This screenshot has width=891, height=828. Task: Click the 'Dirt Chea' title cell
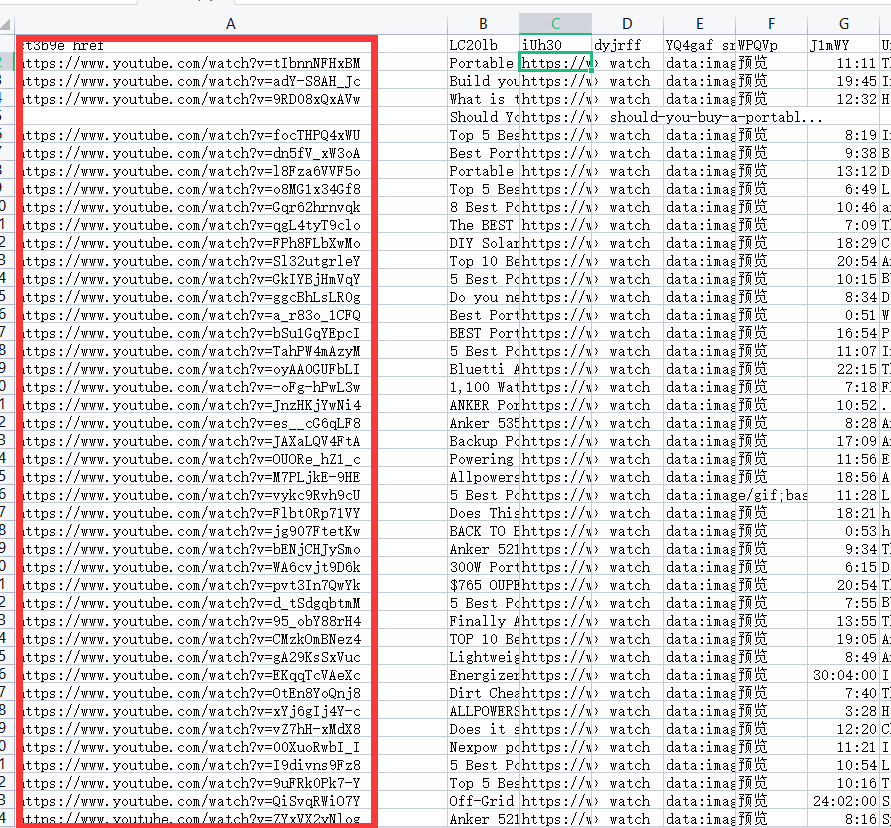click(483, 693)
